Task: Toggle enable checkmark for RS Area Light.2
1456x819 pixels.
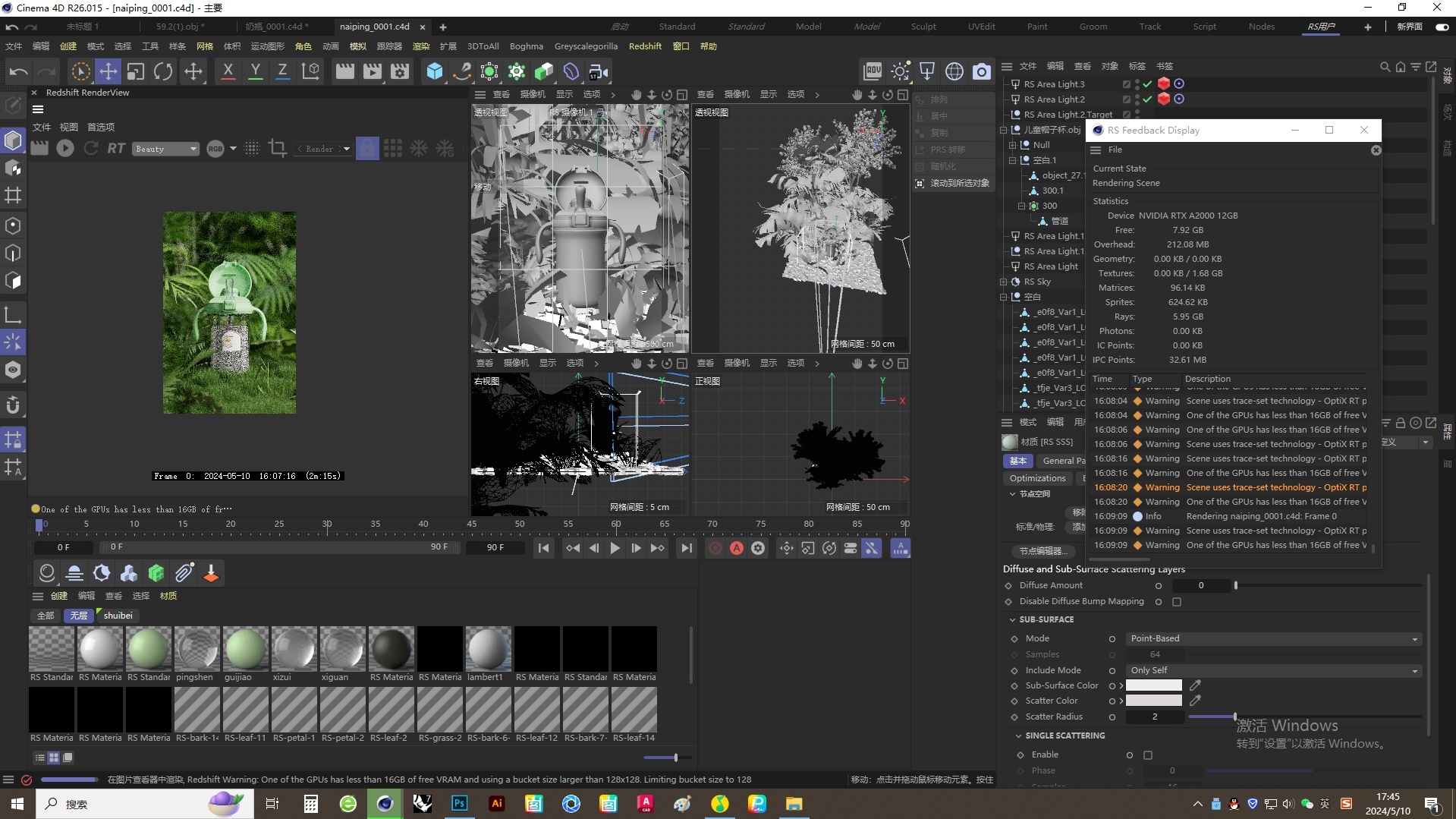Action: pos(1147,99)
